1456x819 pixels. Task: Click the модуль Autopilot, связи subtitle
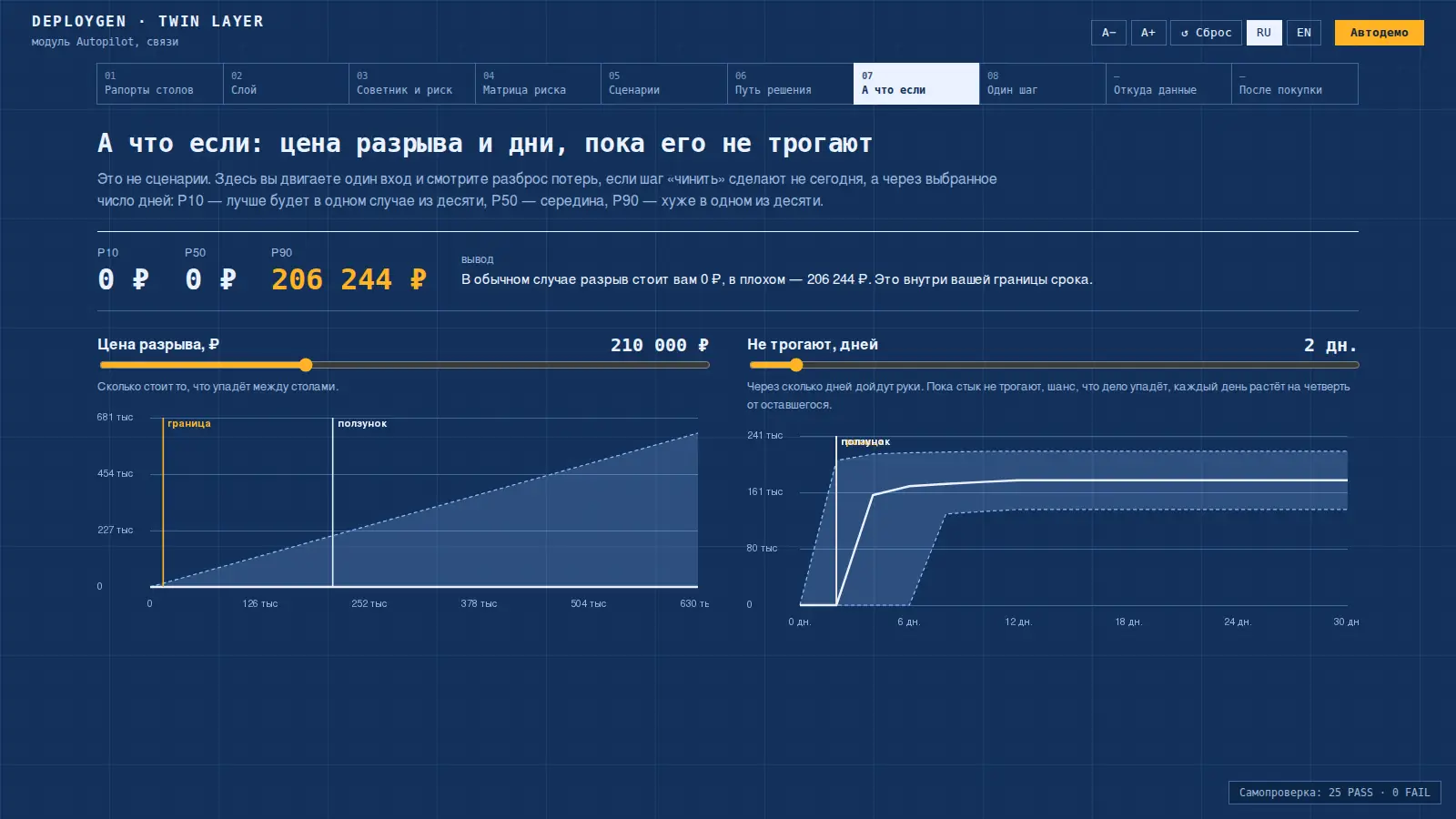[105, 42]
